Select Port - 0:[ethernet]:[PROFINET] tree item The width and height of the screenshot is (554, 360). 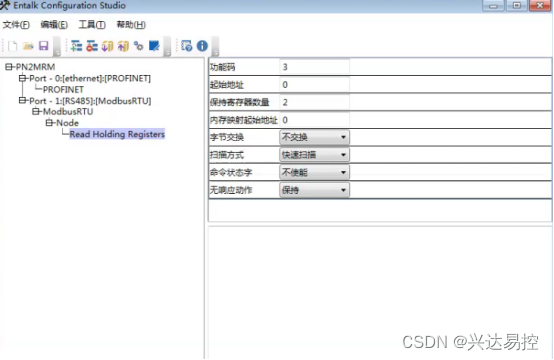click(90, 78)
